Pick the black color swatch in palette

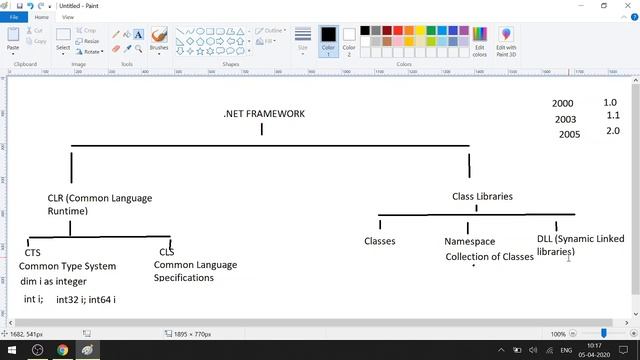click(x=365, y=31)
